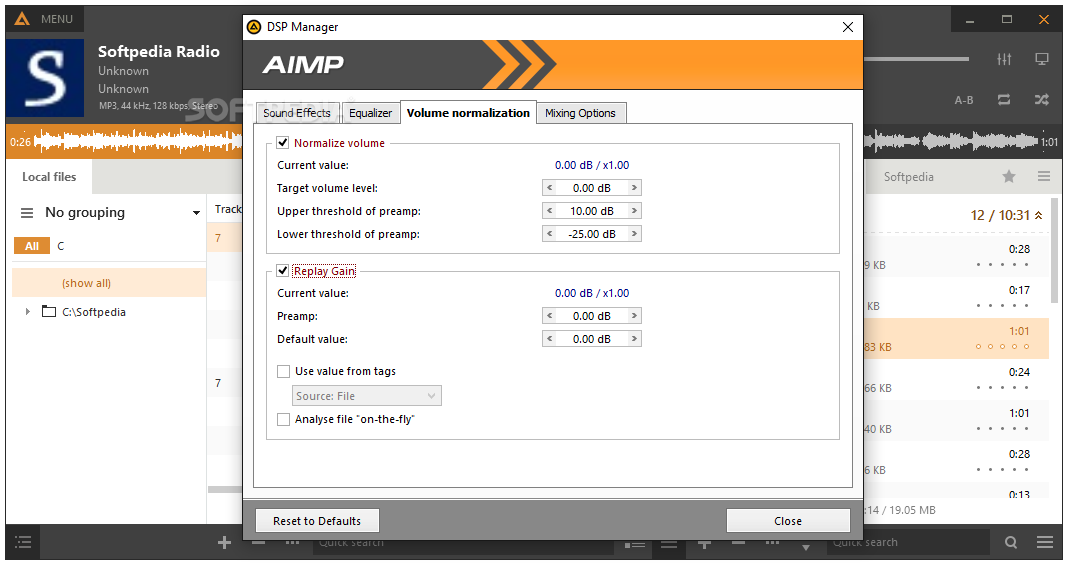Click the list icon in bottom-left corner

coord(23,543)
